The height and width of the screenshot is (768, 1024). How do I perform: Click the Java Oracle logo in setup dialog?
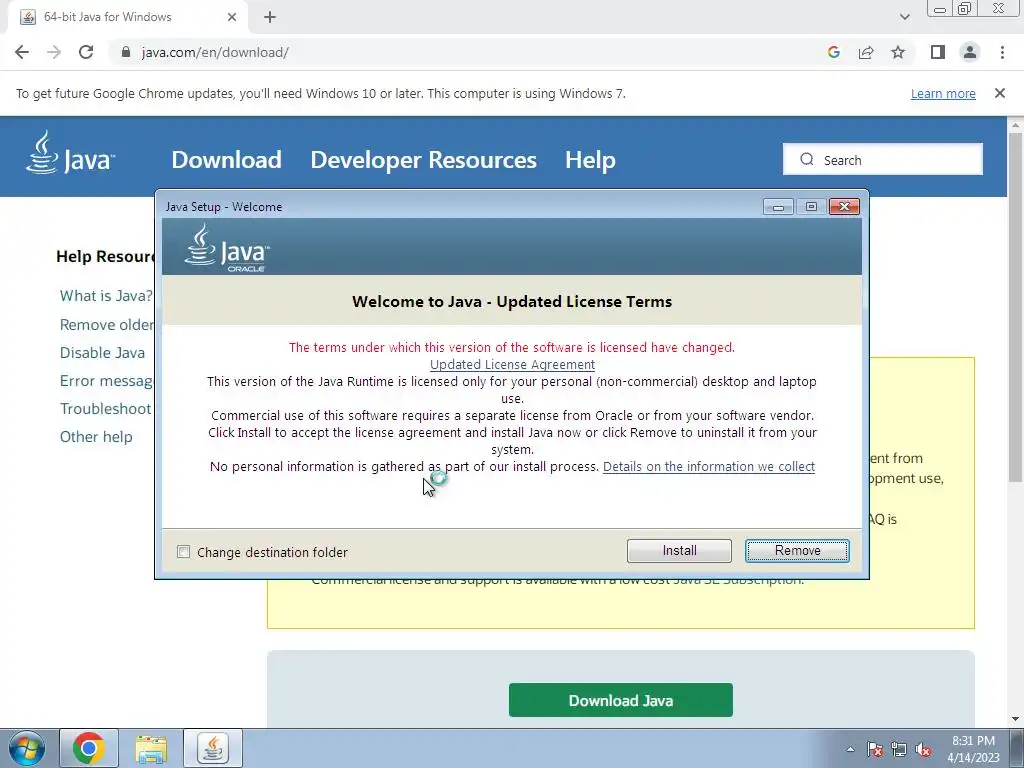(227, 248)
